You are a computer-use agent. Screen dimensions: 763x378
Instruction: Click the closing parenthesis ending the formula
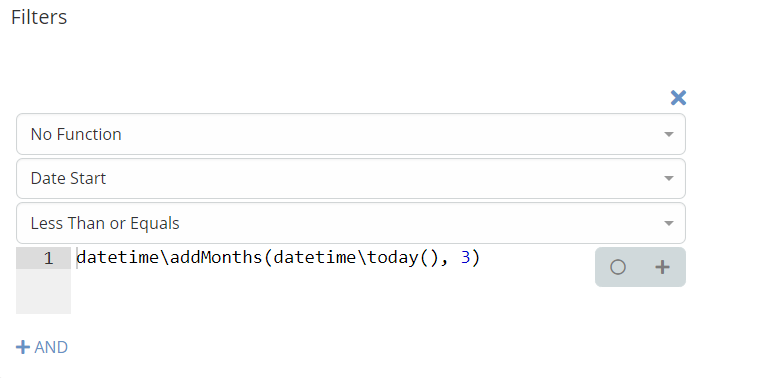click(x=476, y=258)
